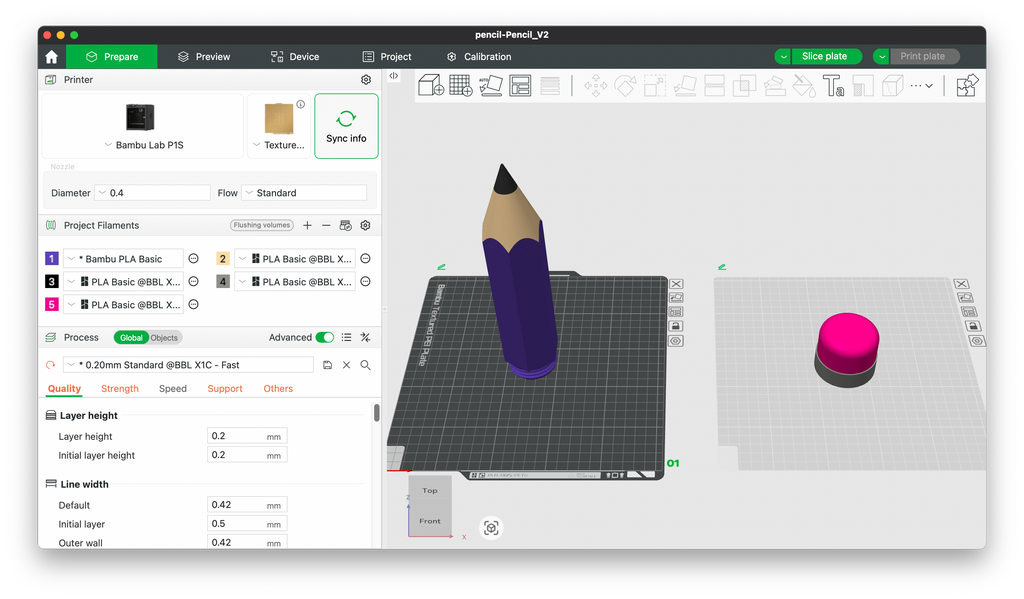Select the Color painting bucket tool
The width and height of the screenshot is (1024, 599).
tap(803, 86)
